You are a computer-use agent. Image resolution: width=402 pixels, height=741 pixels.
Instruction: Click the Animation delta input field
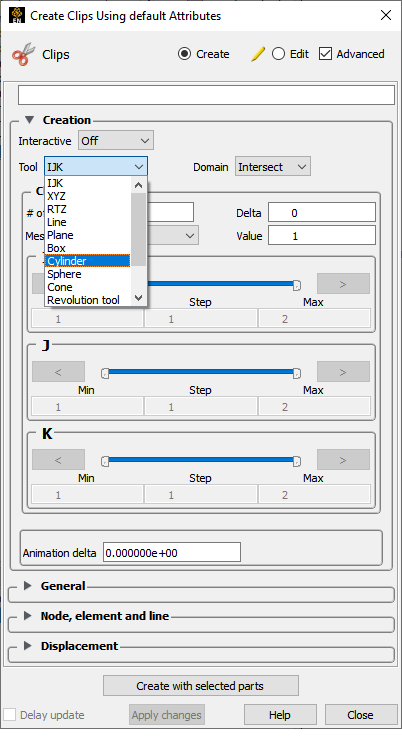pos(172,552)
